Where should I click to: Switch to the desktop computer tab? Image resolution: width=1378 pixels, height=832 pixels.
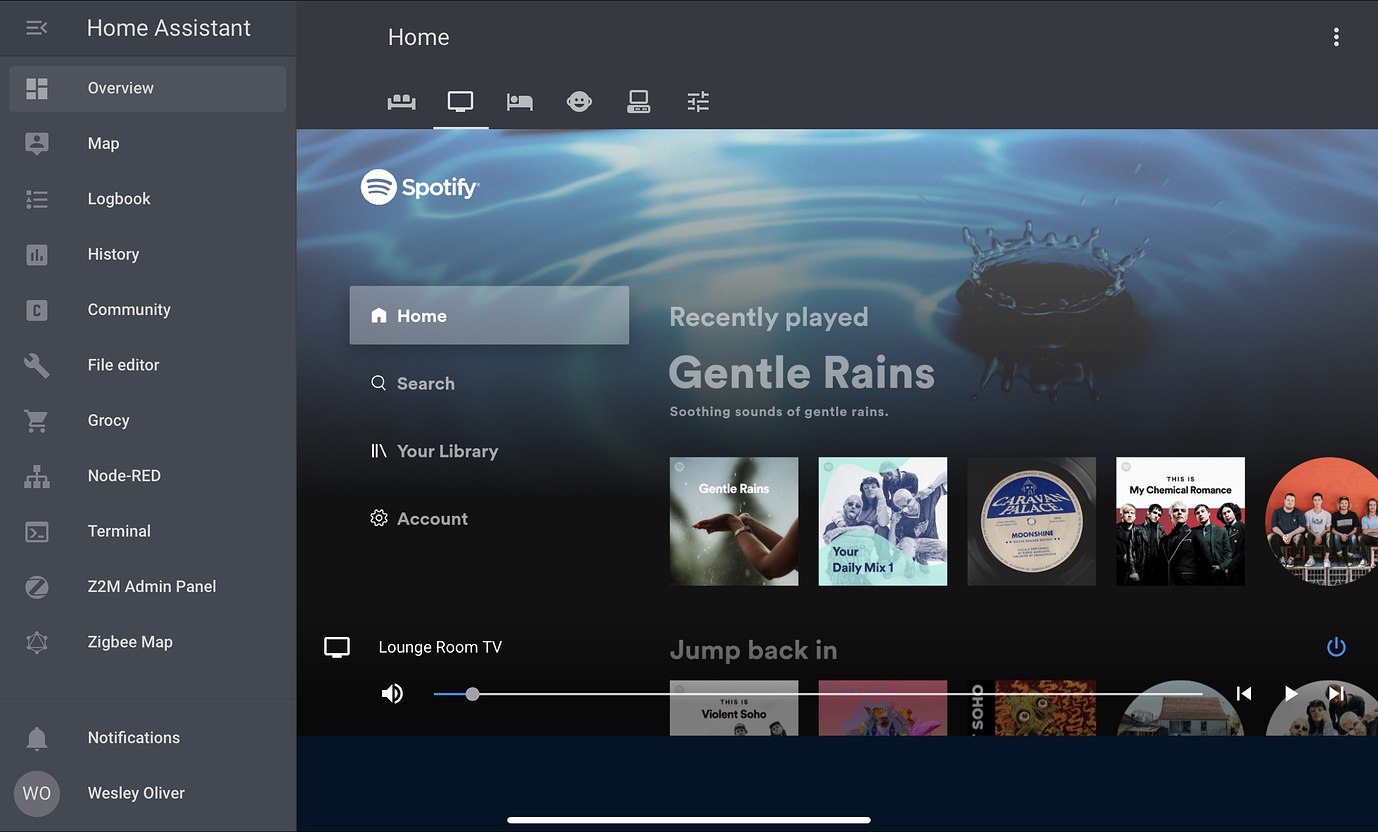pyautogui.click(x=638, y=101)
